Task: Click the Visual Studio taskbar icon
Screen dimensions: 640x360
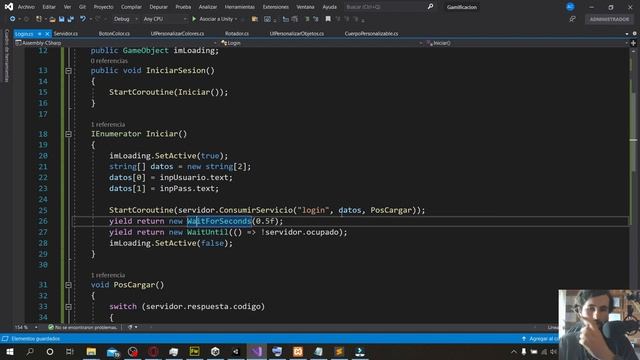Action: pos(257,351)
